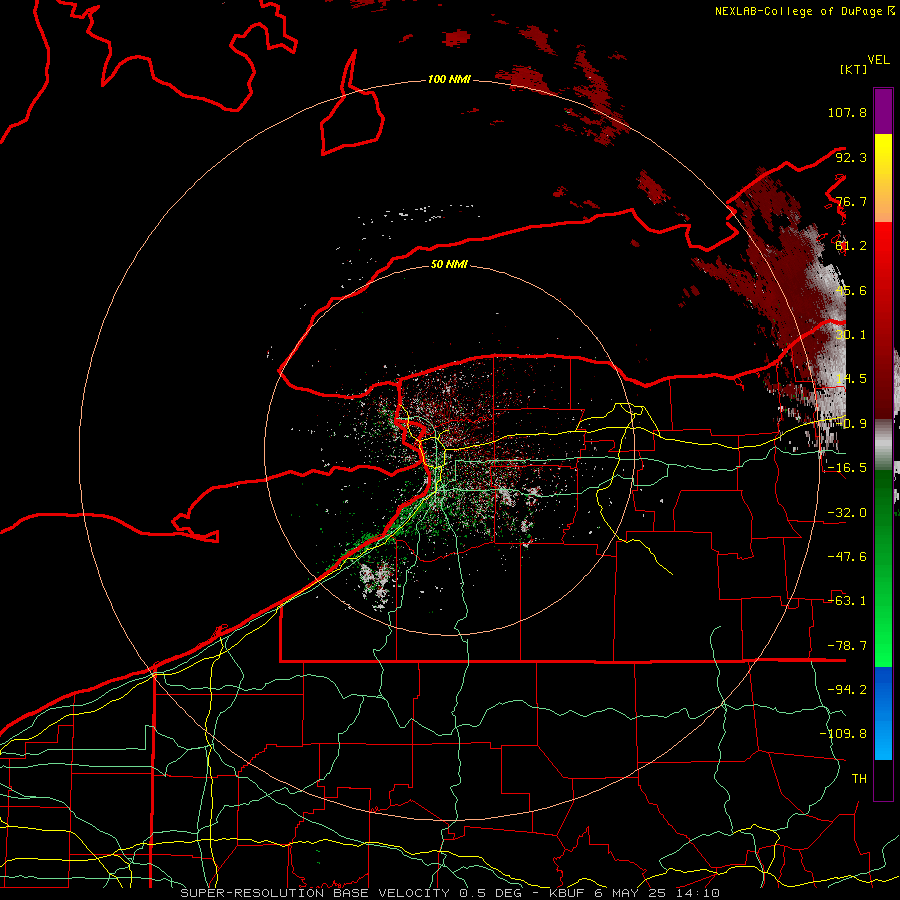Select the 14.5 legend value
Viewport: 900px width, 900px height.
click(x=851, y=379)
